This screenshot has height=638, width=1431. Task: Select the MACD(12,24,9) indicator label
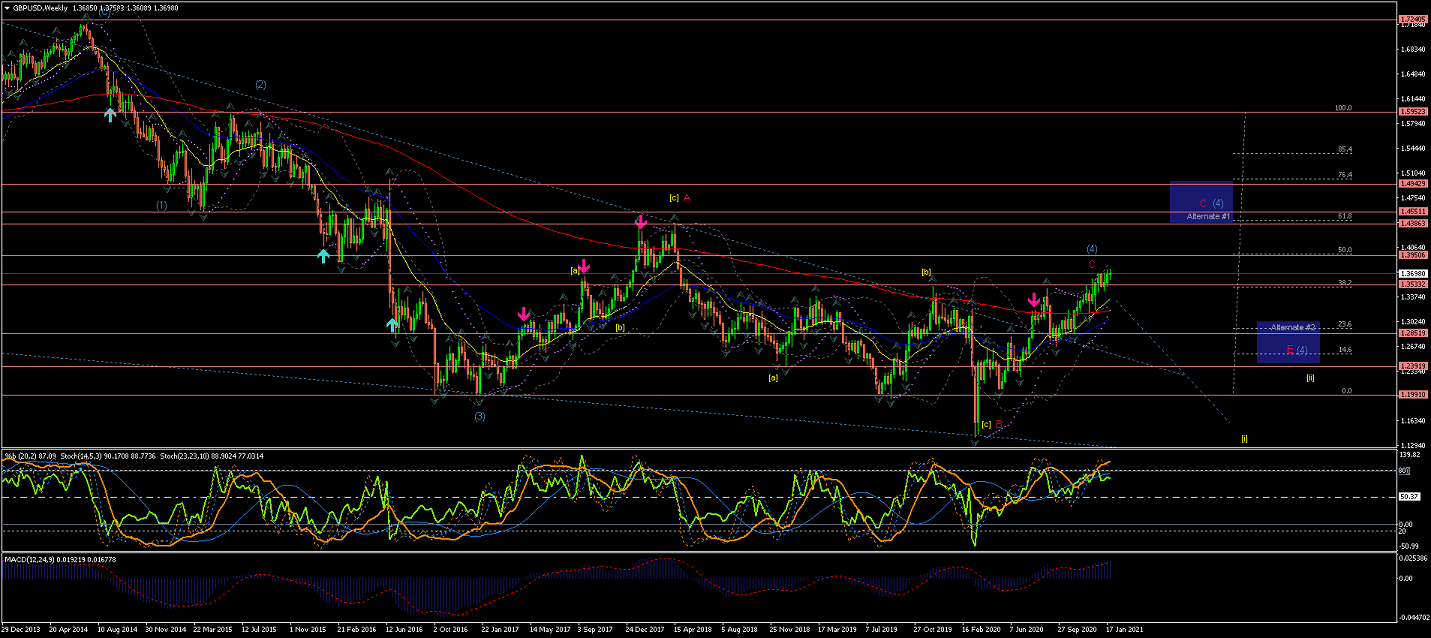[33, 559]
